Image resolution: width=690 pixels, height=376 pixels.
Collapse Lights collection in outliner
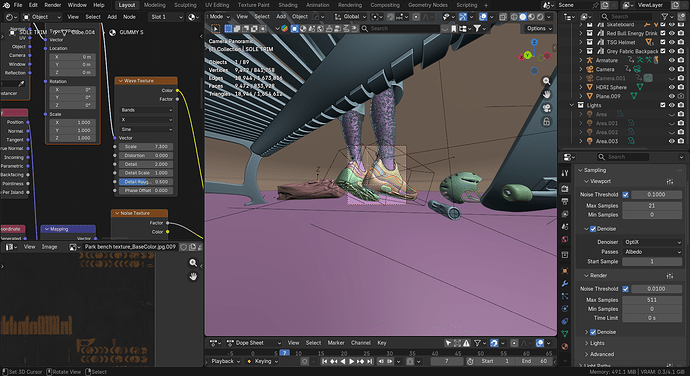click(572, 105)
